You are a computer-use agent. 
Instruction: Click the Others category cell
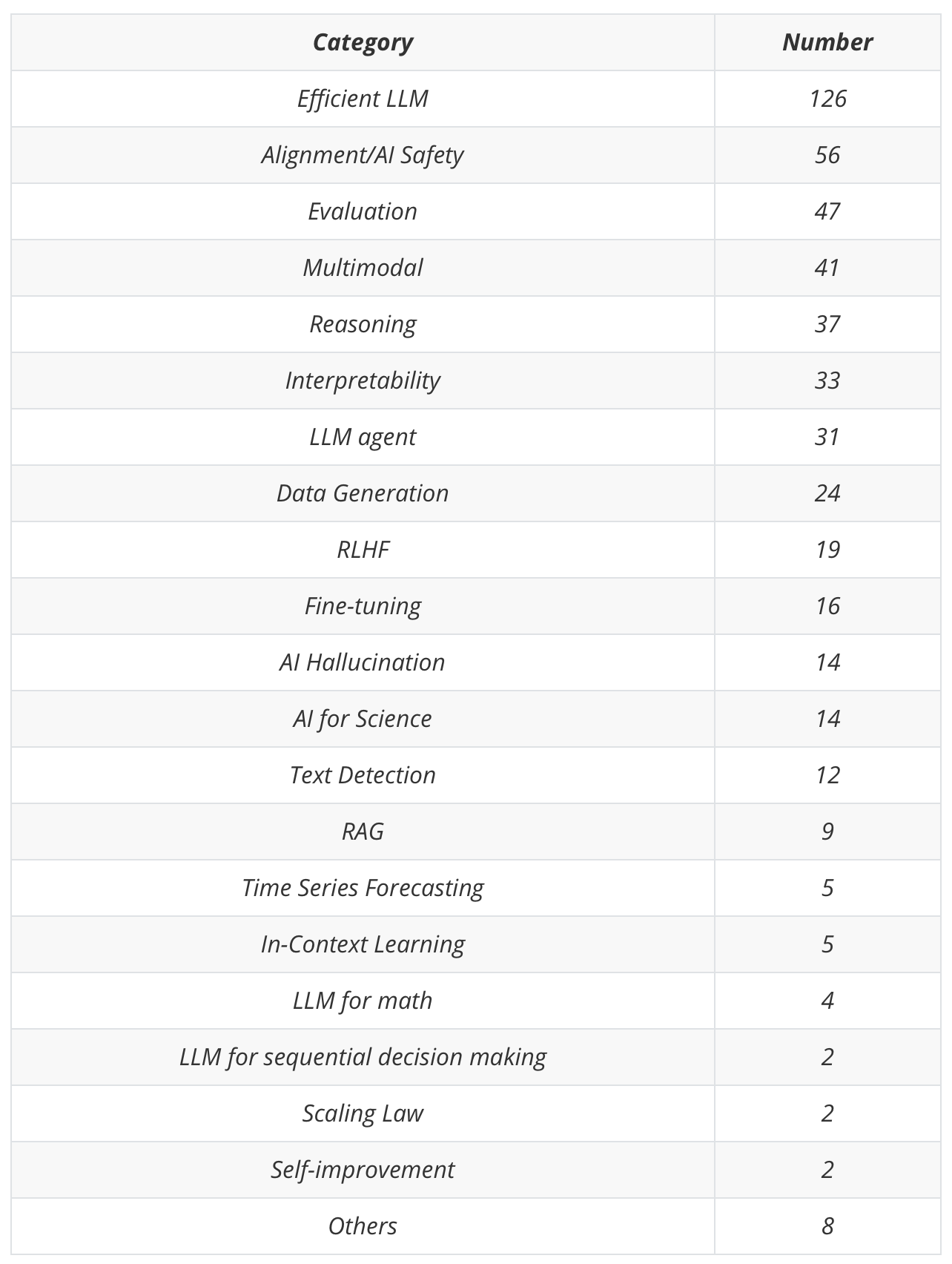click(x=363, y=1226)
